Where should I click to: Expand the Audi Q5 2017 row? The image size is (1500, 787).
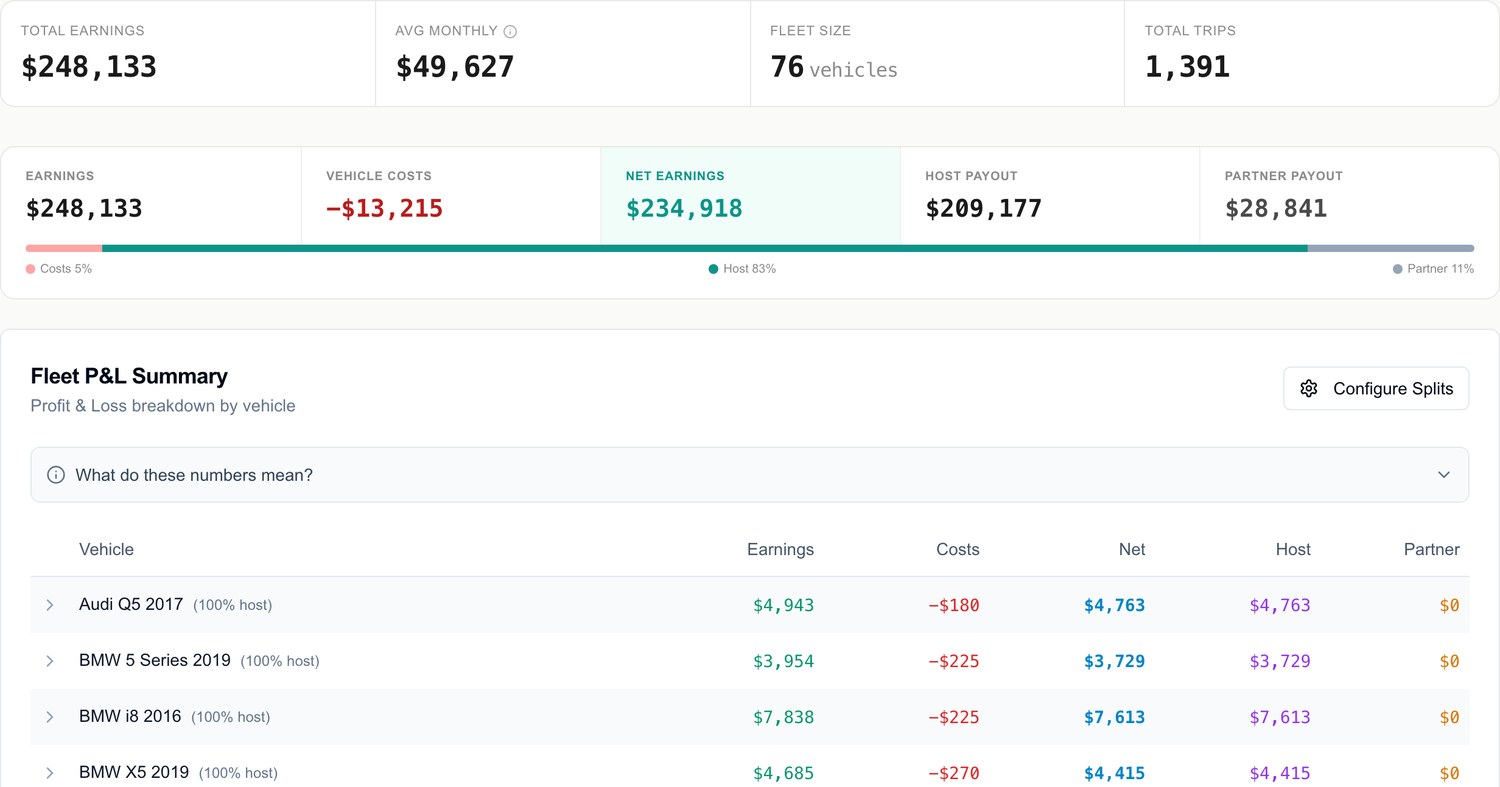(x=50, y=605)
